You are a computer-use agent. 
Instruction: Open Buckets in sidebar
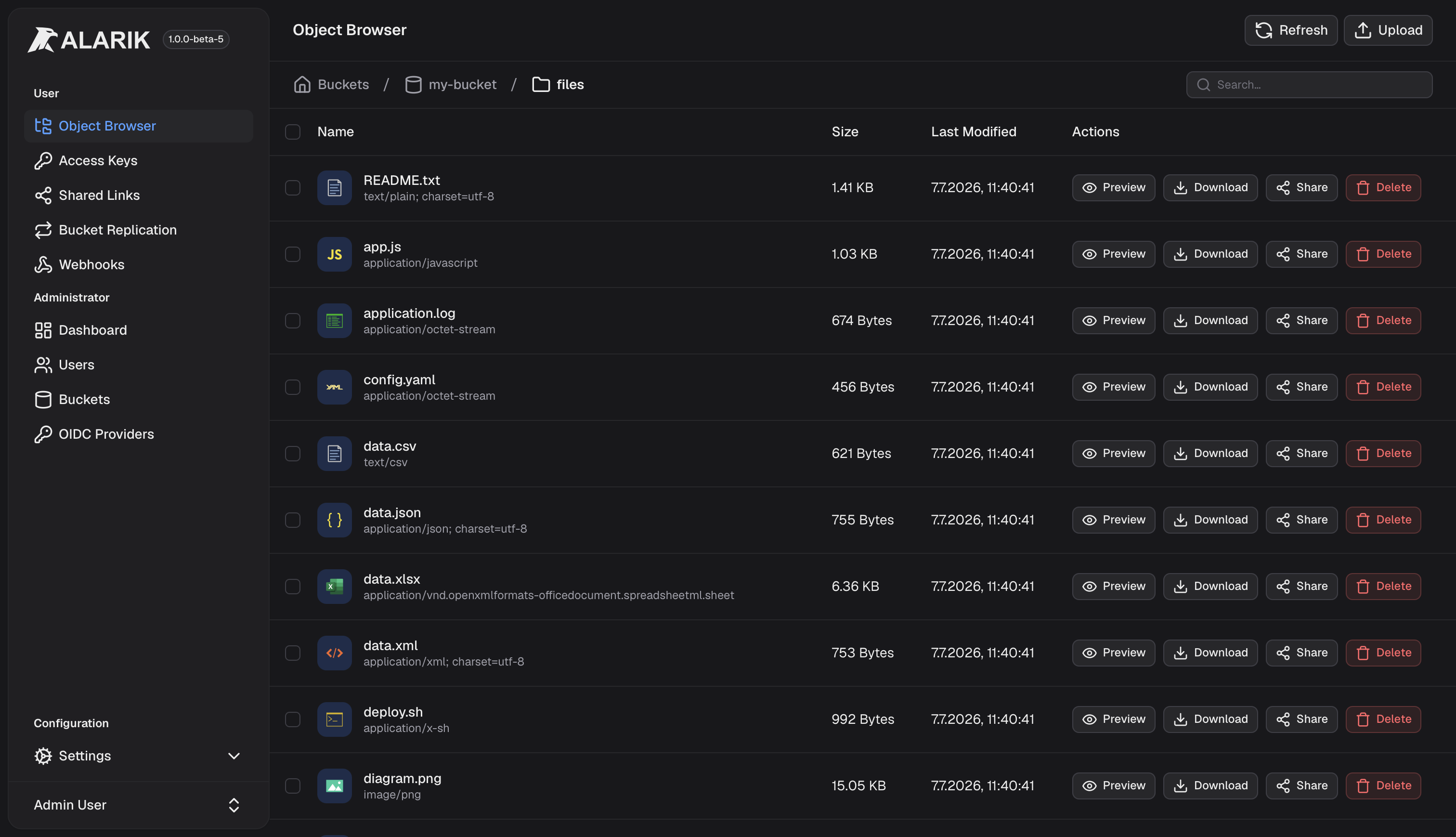coord(138,400)
